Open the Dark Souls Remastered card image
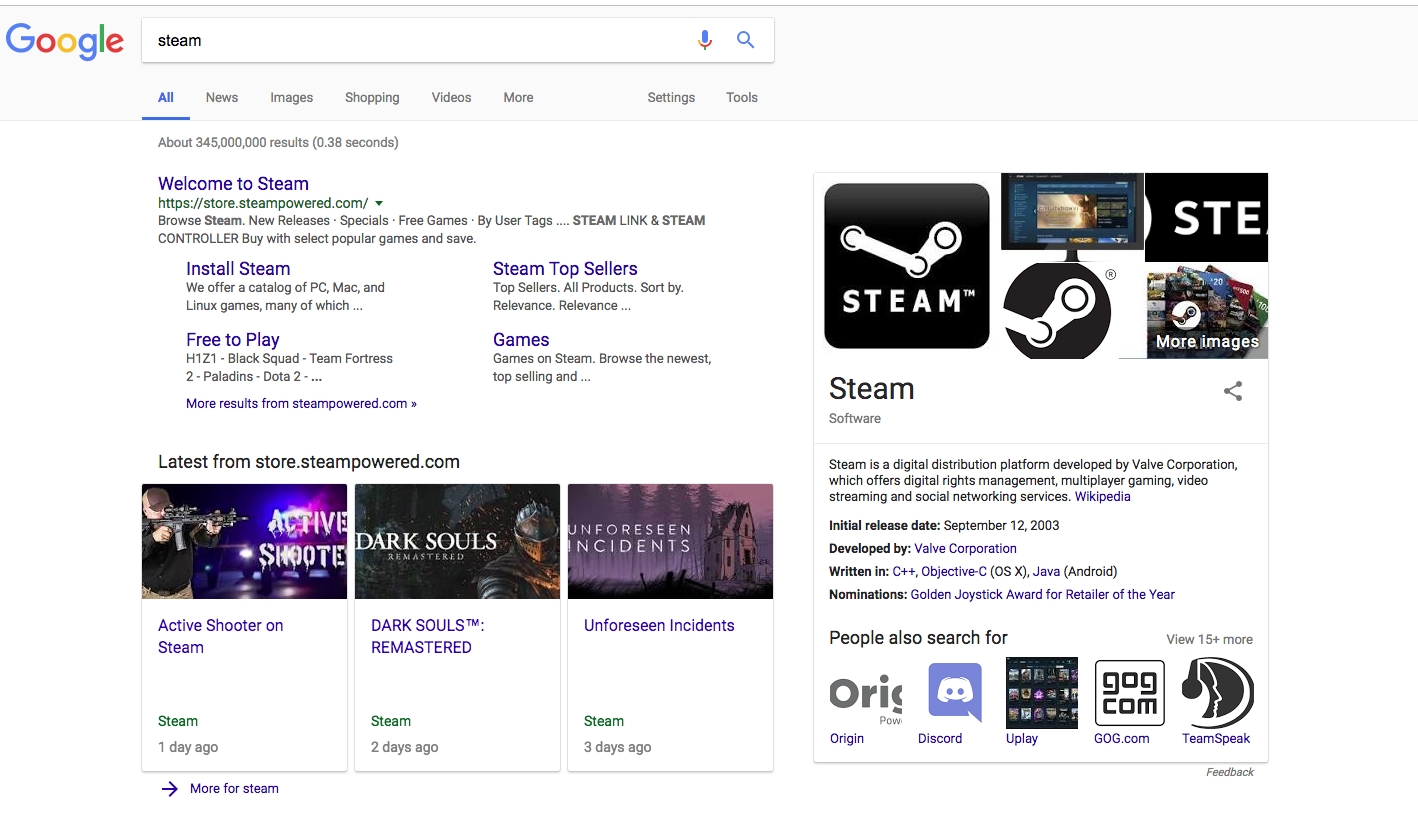This screenshot has height=820, width=1418. coord(458,542)
